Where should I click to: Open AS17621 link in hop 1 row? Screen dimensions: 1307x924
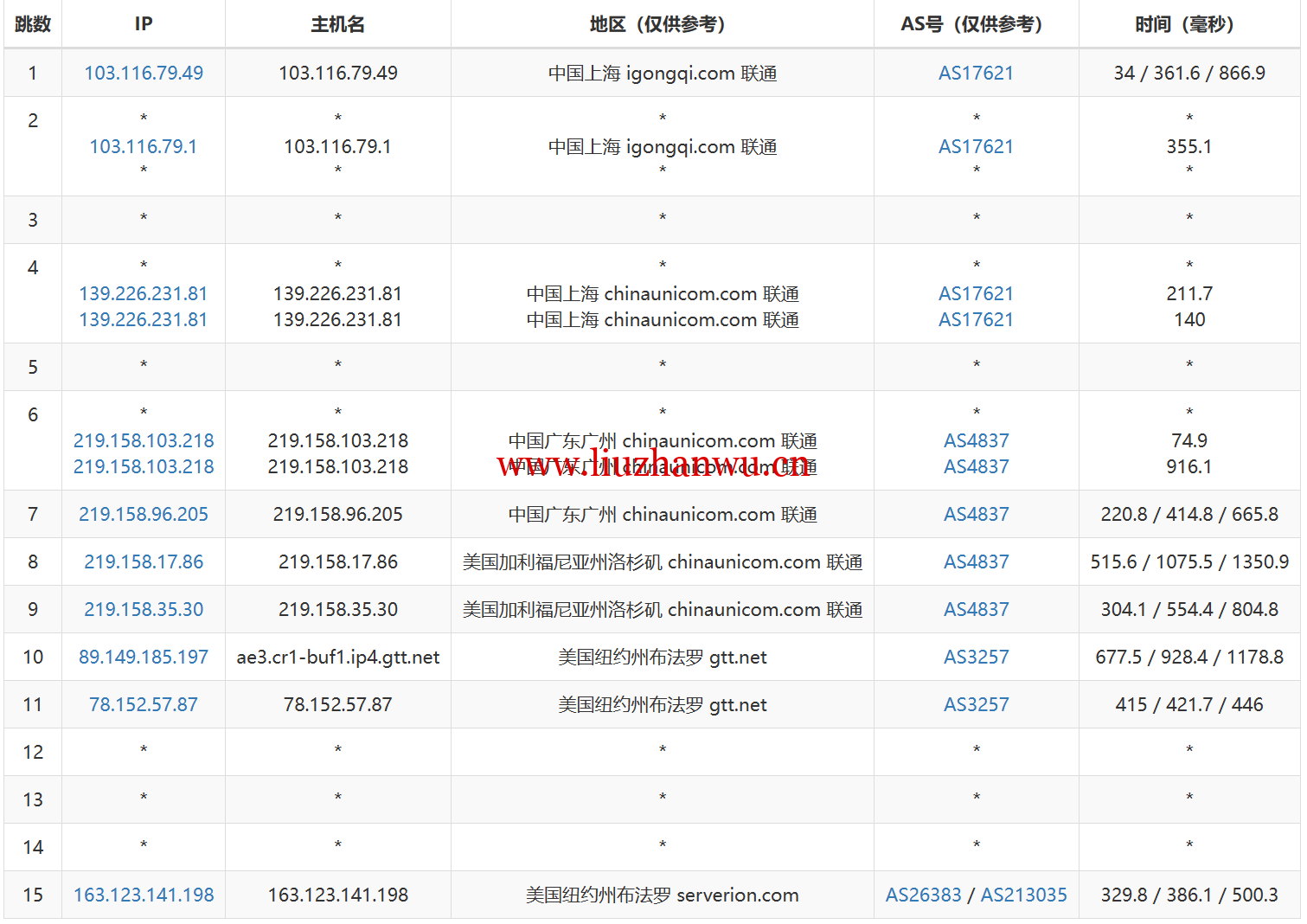pos(976,73)
